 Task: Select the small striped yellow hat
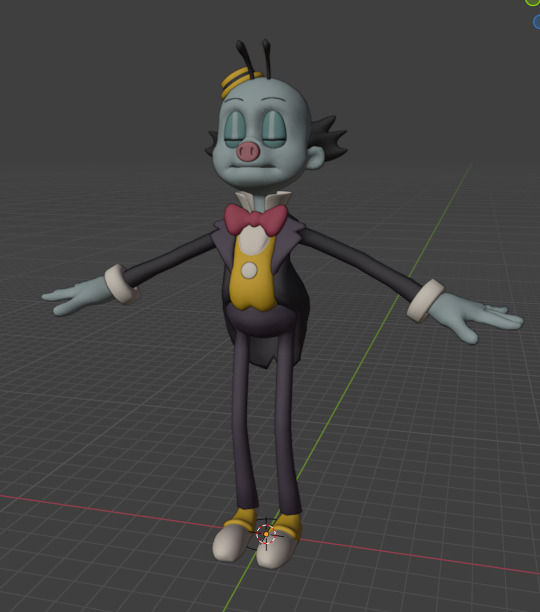click(240, 81)
